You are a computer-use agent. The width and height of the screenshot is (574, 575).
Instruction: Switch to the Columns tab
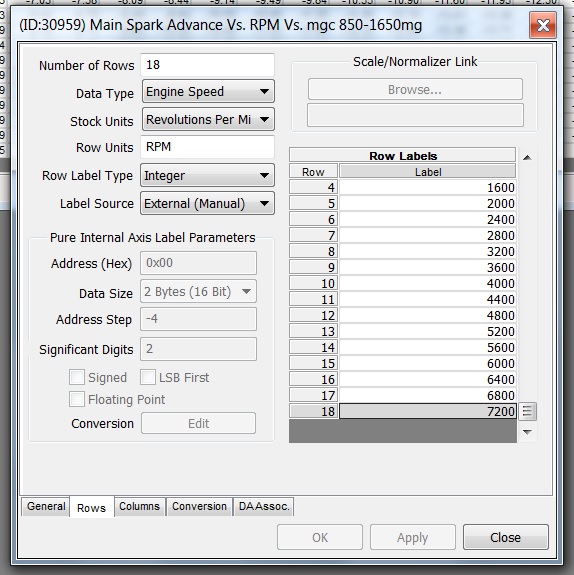click(x=139, y=506)
